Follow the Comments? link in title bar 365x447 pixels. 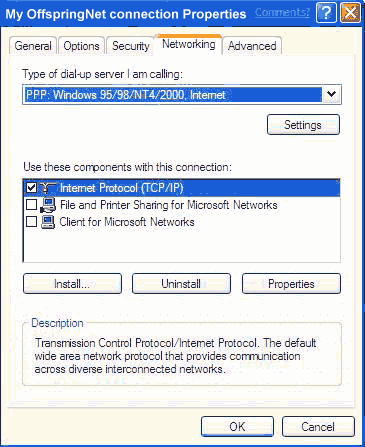[x=282, y=13]
